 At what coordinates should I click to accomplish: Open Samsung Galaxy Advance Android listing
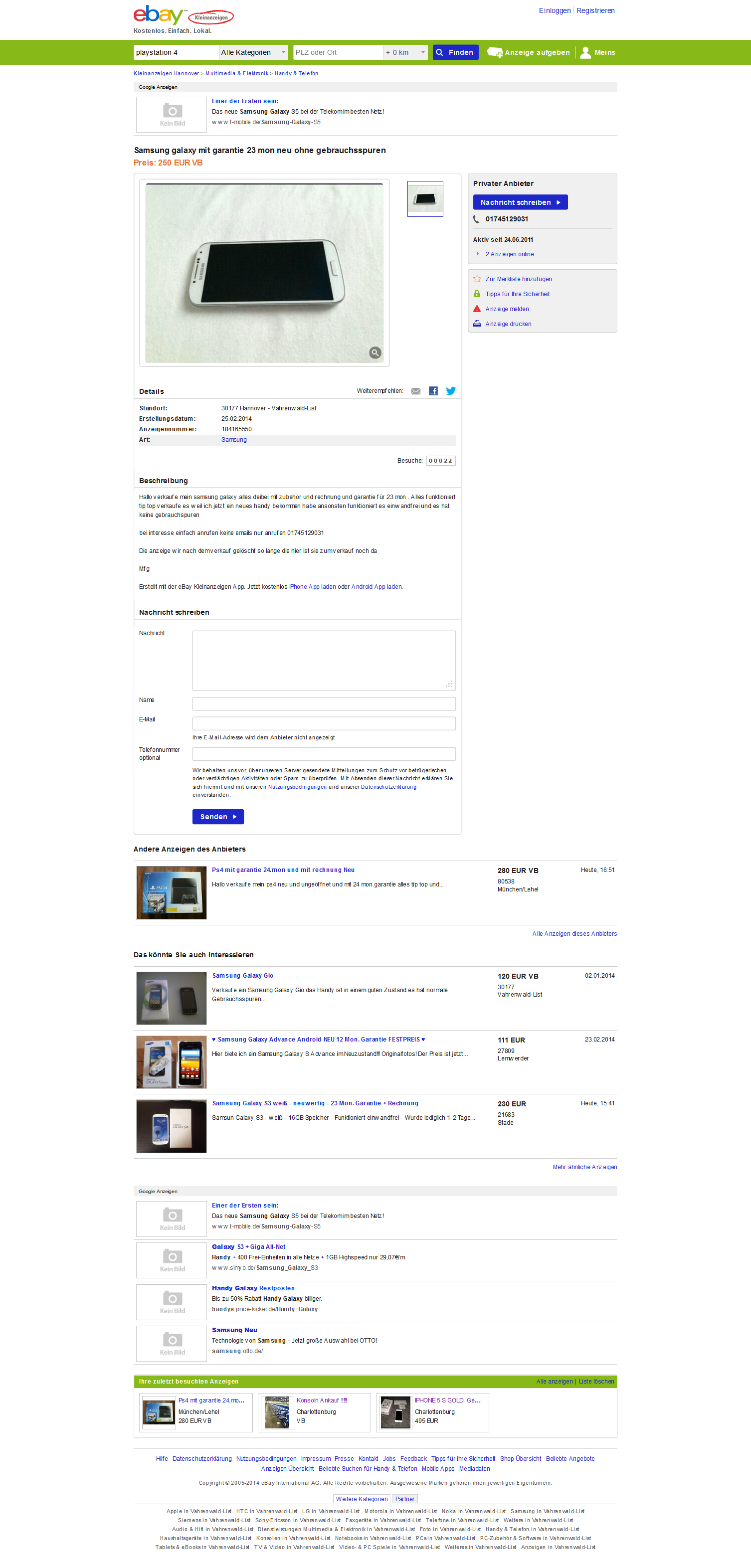(318, 1040)
